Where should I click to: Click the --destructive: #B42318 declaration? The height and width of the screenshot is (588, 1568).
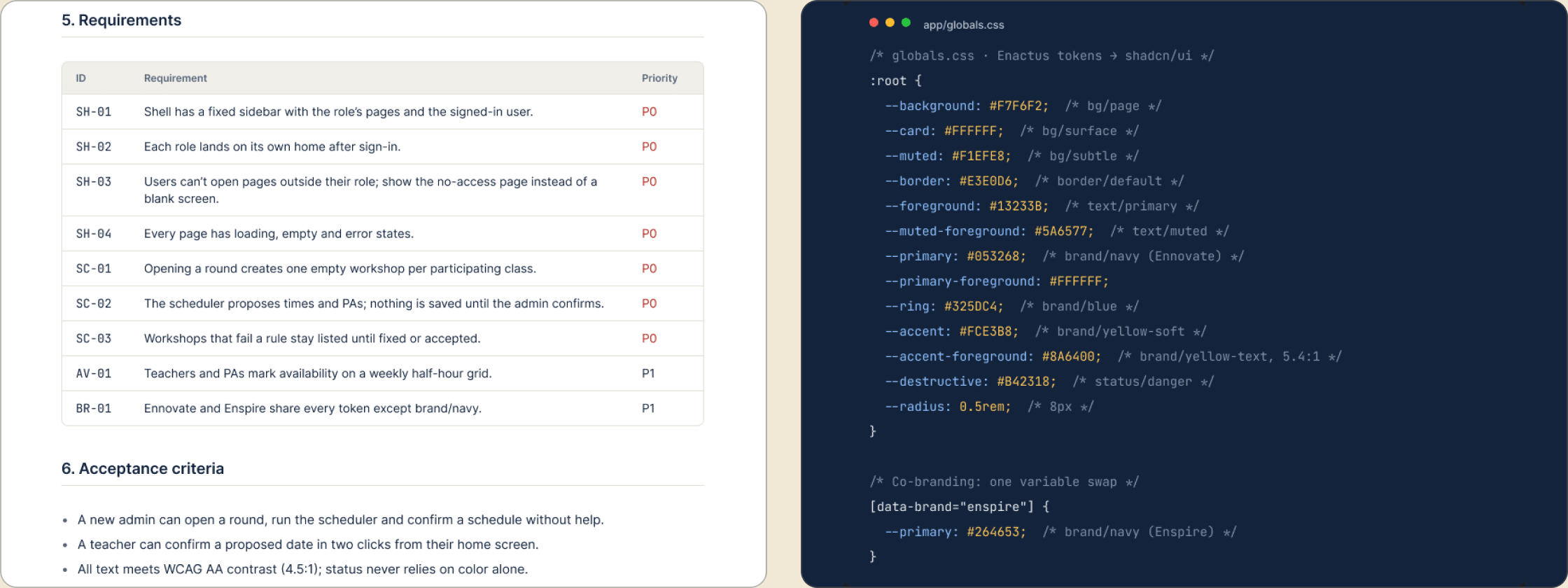[x=970, y=381]
